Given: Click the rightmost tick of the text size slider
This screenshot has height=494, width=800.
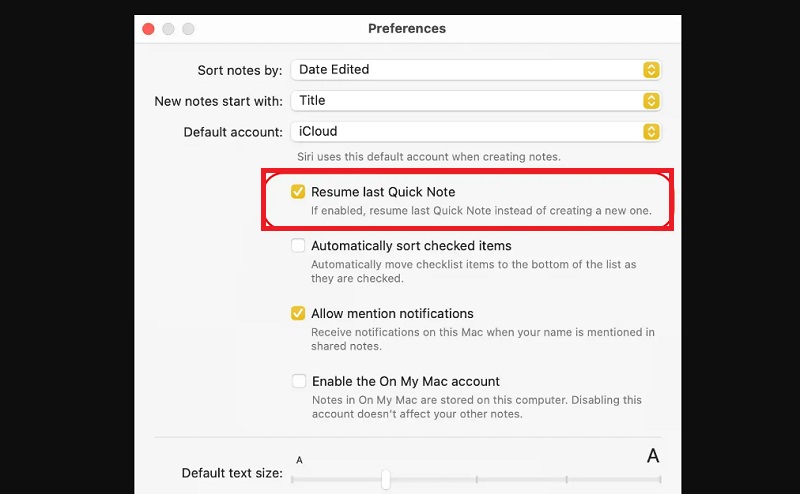Looking at the screenshot, I should tap(660, 480).
